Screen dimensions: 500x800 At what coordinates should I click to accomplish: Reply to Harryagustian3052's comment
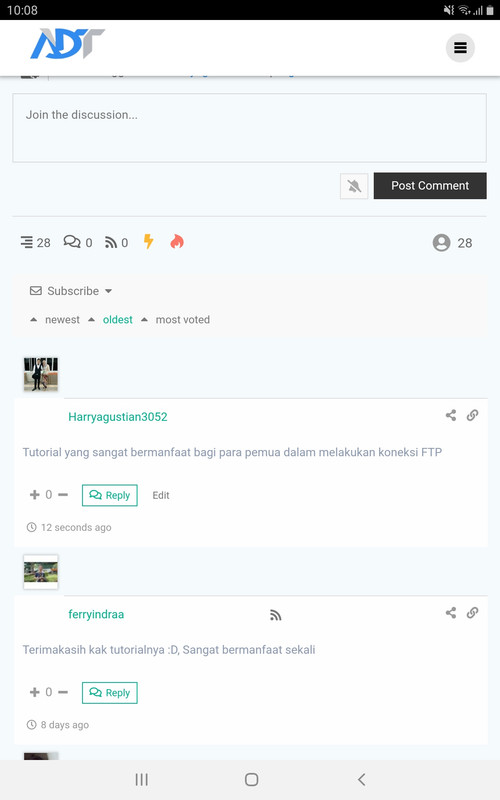tap(110, 495)
